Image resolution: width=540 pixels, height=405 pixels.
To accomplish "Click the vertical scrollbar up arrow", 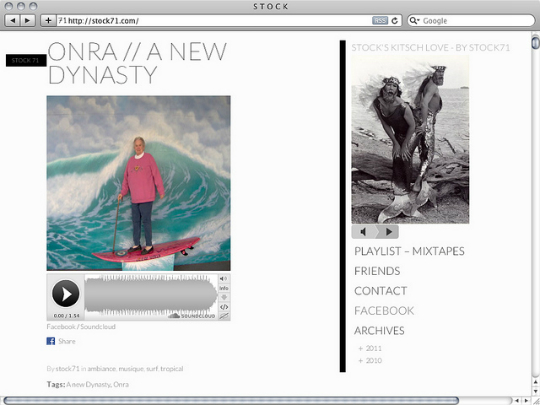I will tap(536, 382).
